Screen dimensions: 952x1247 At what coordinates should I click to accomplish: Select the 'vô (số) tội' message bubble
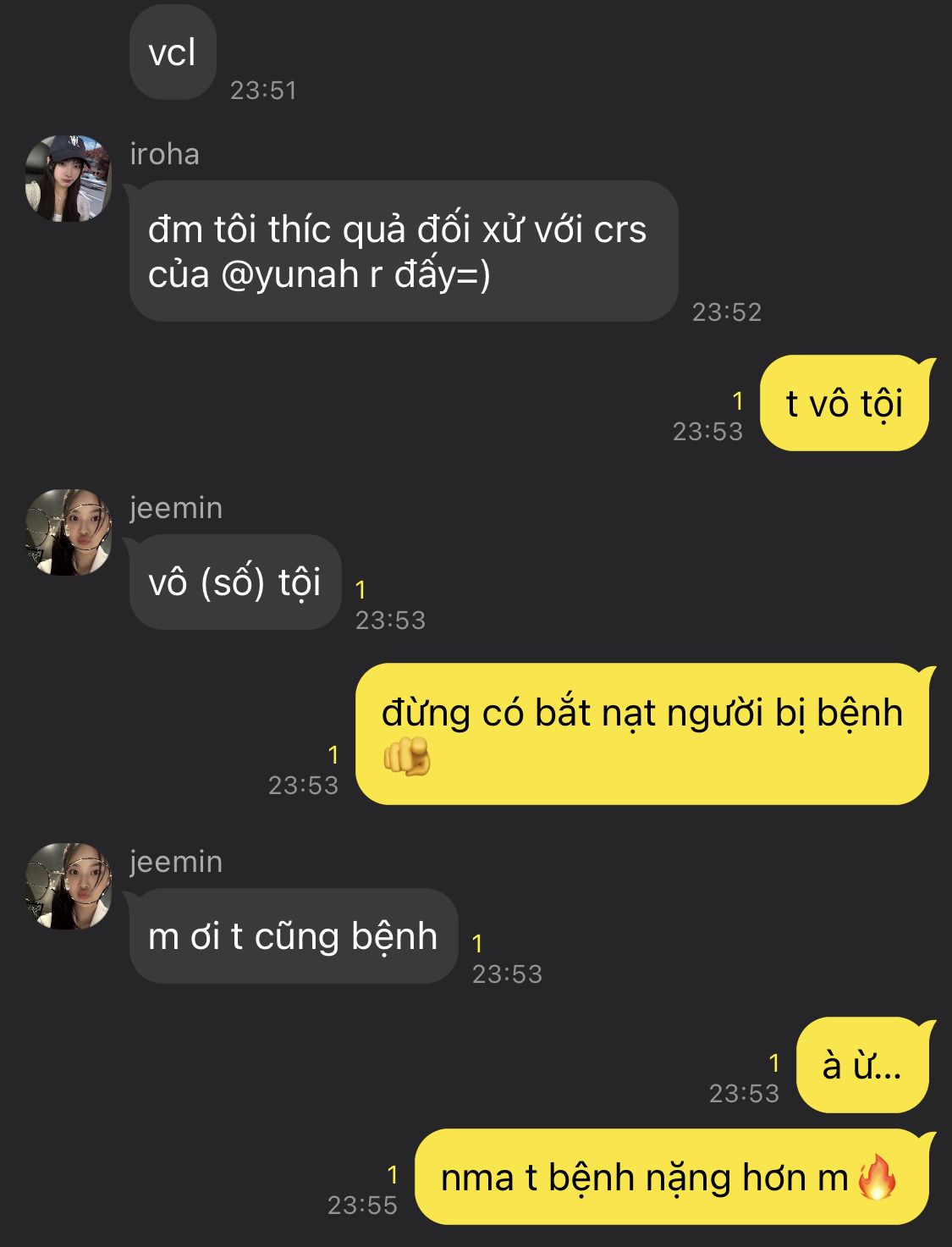coord(234,582)
